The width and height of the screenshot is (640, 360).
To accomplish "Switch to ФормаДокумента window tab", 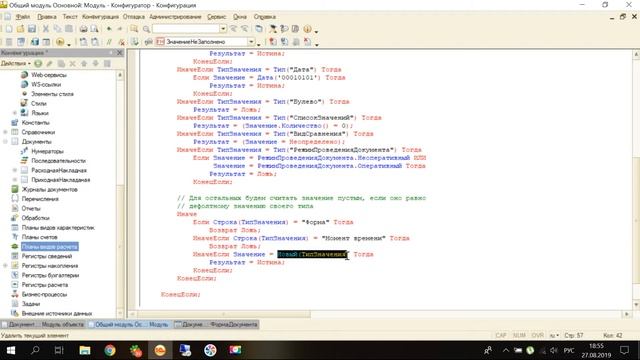I will (216, 324).
